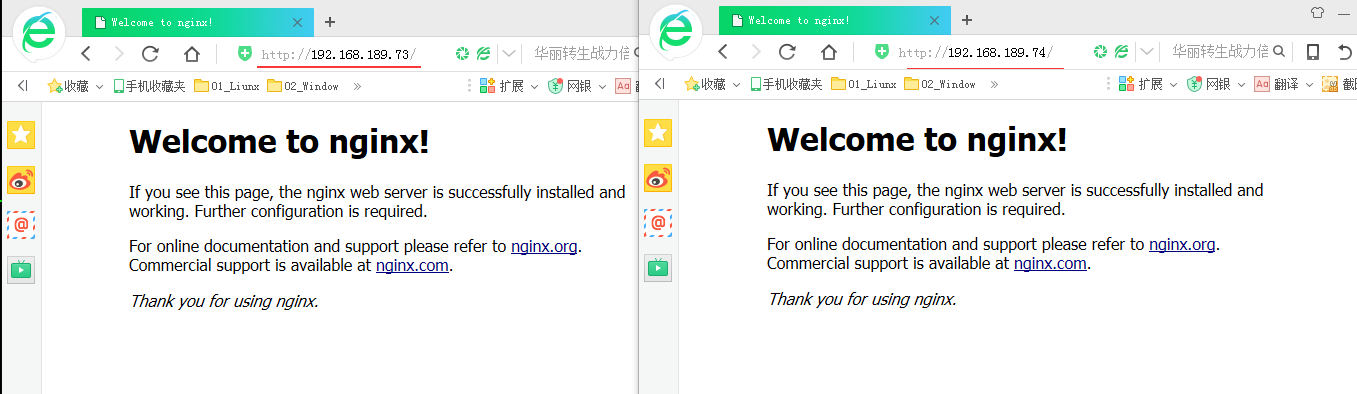1357x394 pixels.
Task: Go forward in the left browser window
Action: pyautogui.click(x=119, y=54)
